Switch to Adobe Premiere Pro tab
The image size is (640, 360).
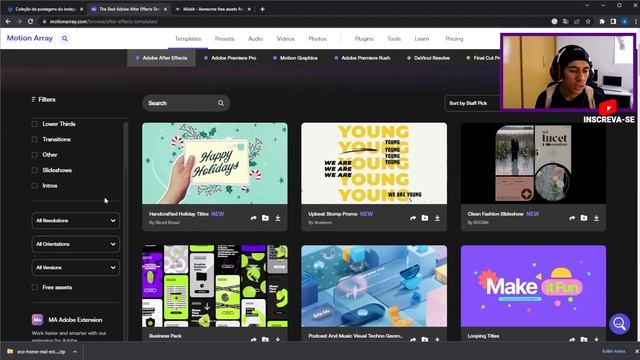pos(230,58)
